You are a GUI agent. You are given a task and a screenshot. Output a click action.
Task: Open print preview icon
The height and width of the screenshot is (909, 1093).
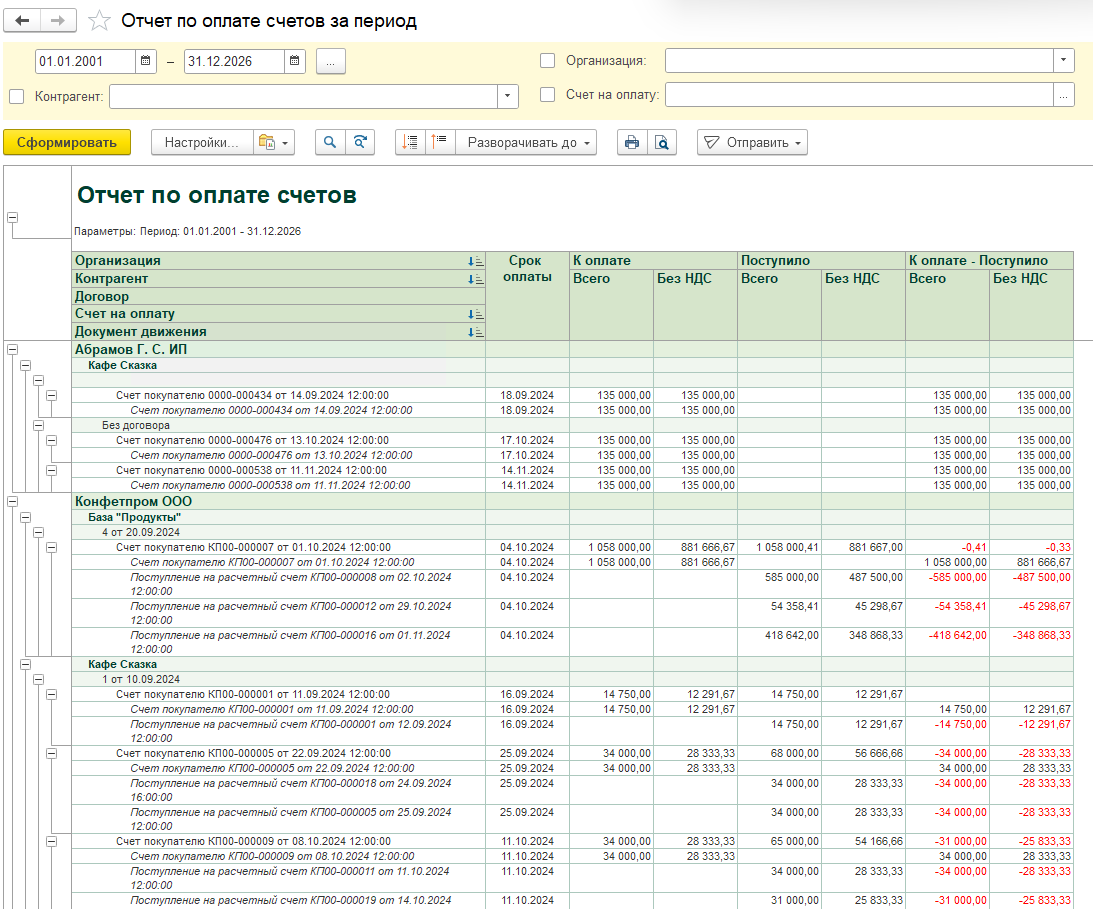click(x=662, y=142)
